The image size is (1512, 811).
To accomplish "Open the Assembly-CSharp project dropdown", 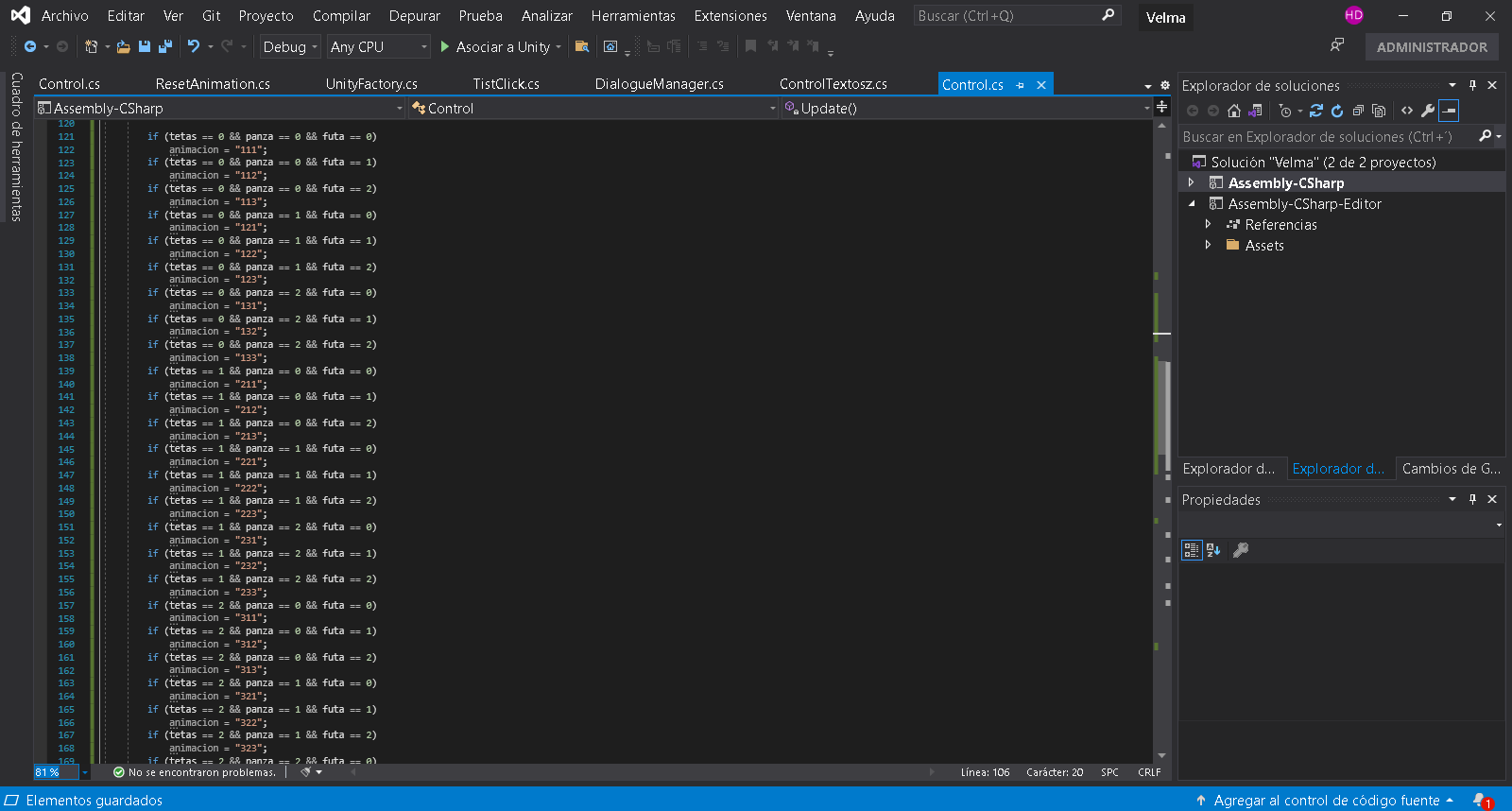I will pos(220,108).
